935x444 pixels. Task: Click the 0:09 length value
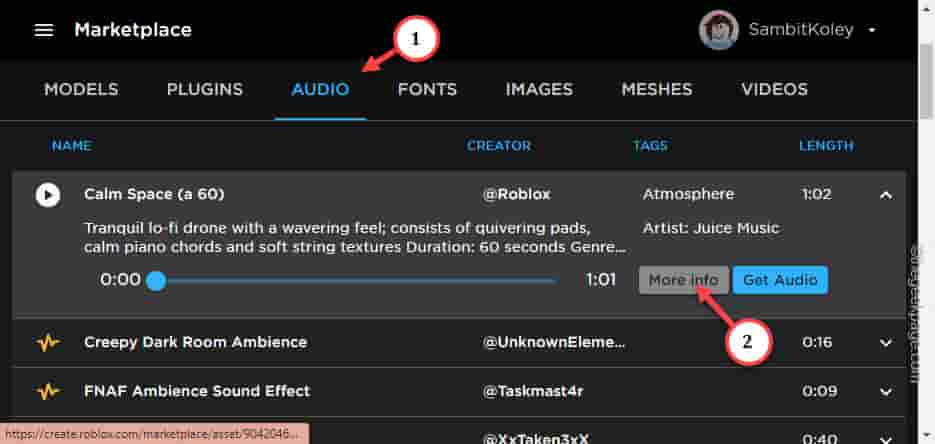pos(819,392)
